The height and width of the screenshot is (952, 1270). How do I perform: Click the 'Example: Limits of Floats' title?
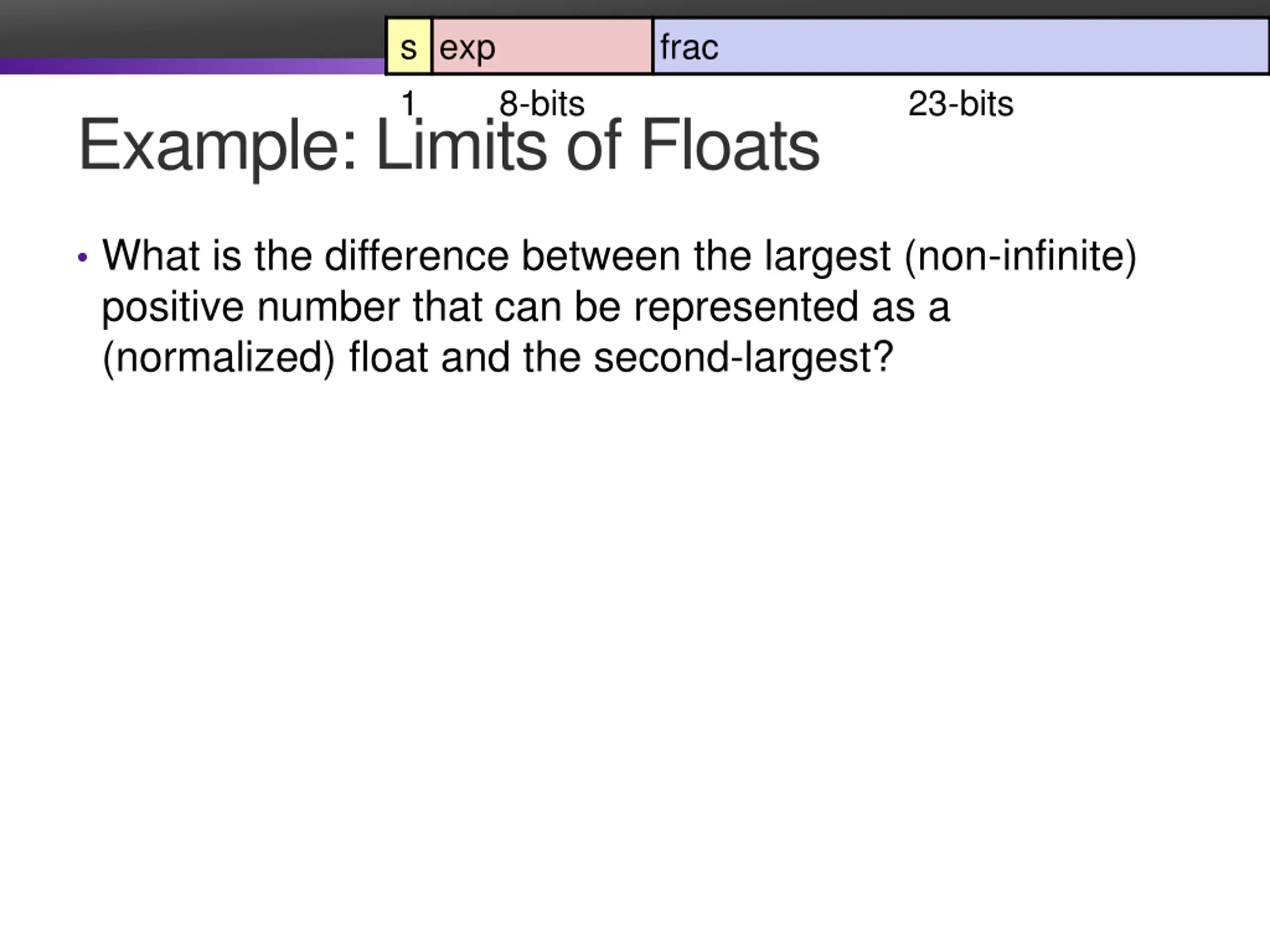tap(449, 146)
